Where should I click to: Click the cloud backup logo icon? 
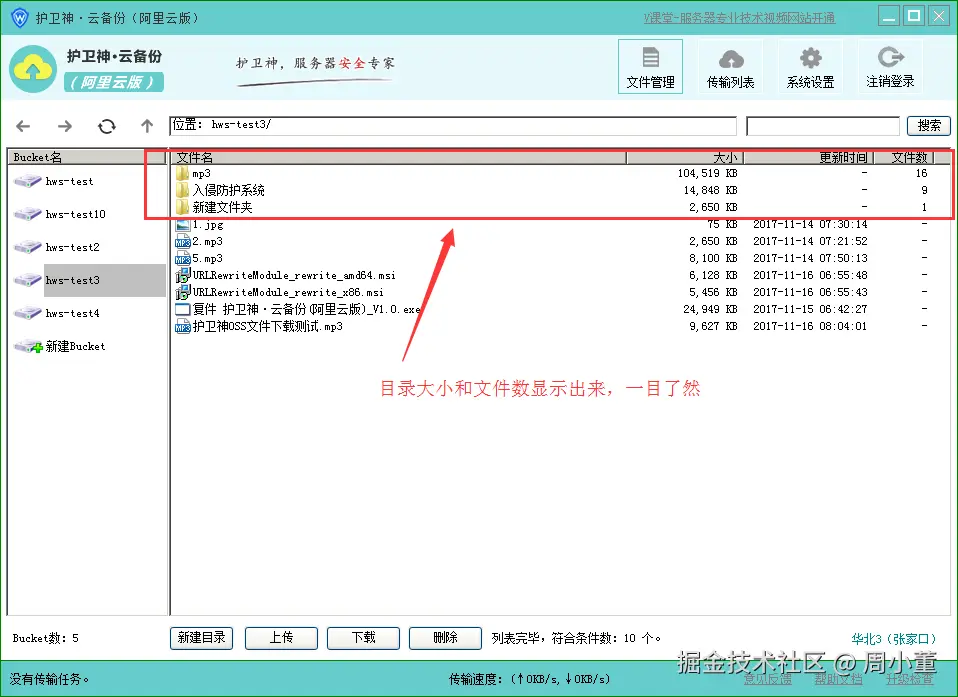pyautogui.click(x=33, y=69)
